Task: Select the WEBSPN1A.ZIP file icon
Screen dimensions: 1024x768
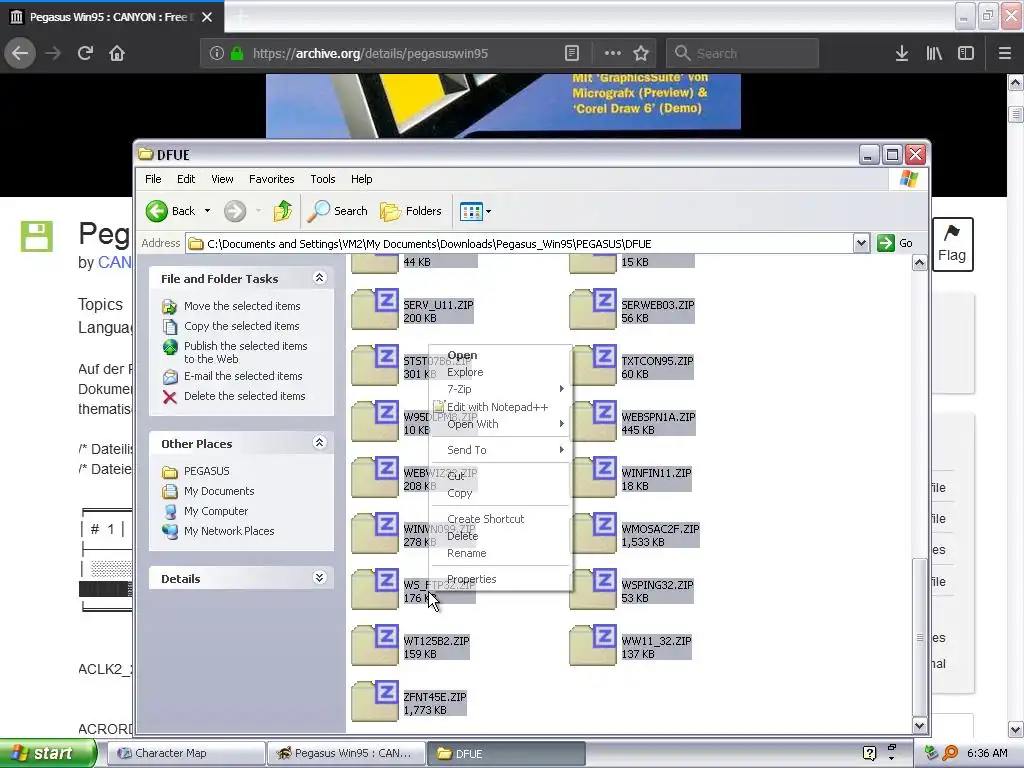Action: click(x=593, y=422)
